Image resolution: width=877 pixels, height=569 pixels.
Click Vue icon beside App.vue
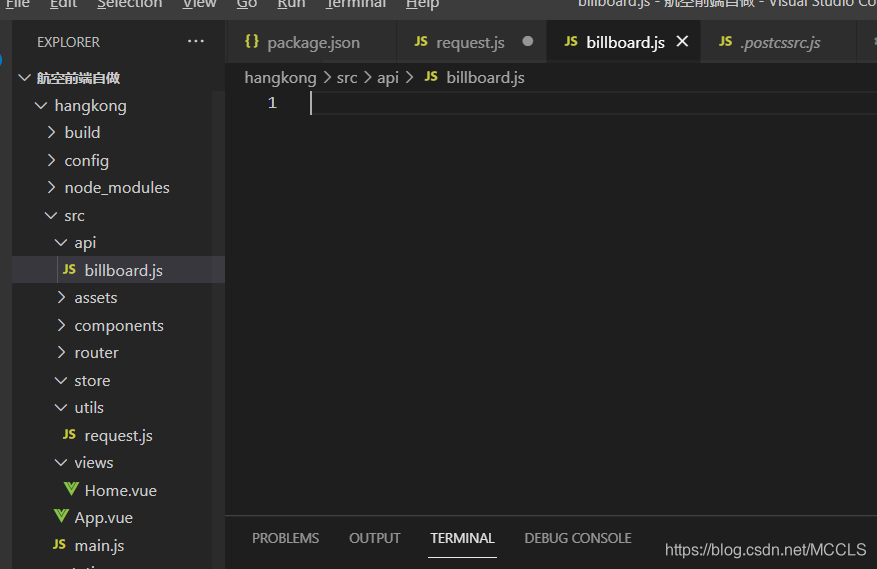pyautogui.click(x=61, y=516)
